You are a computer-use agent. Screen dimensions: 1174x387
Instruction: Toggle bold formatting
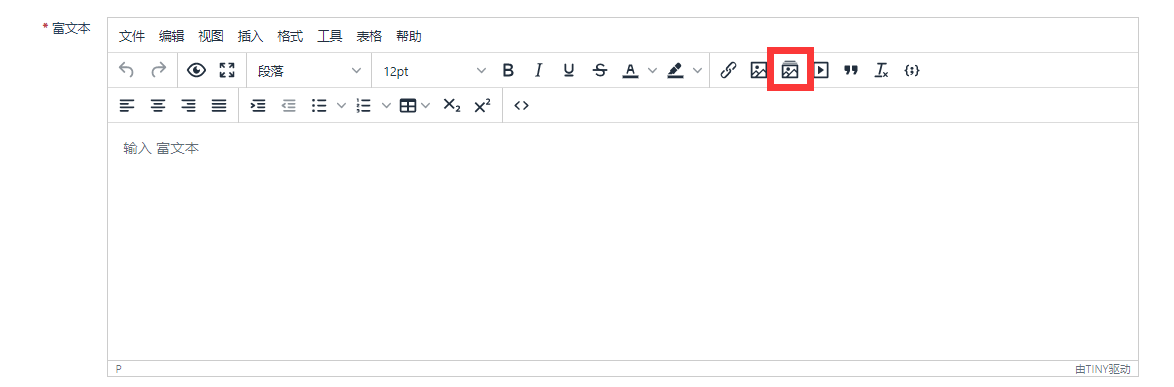tap(508, 70)
